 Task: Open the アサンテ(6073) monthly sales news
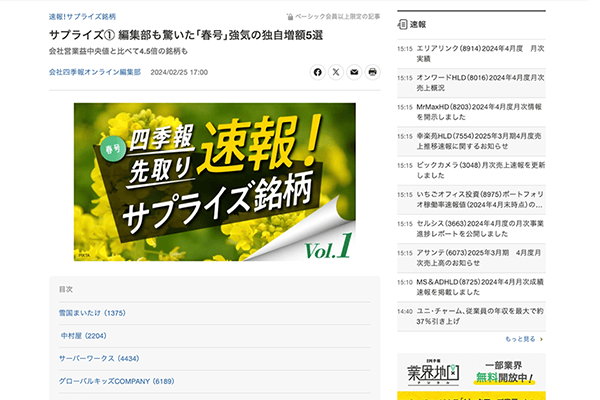pos(471,258)
